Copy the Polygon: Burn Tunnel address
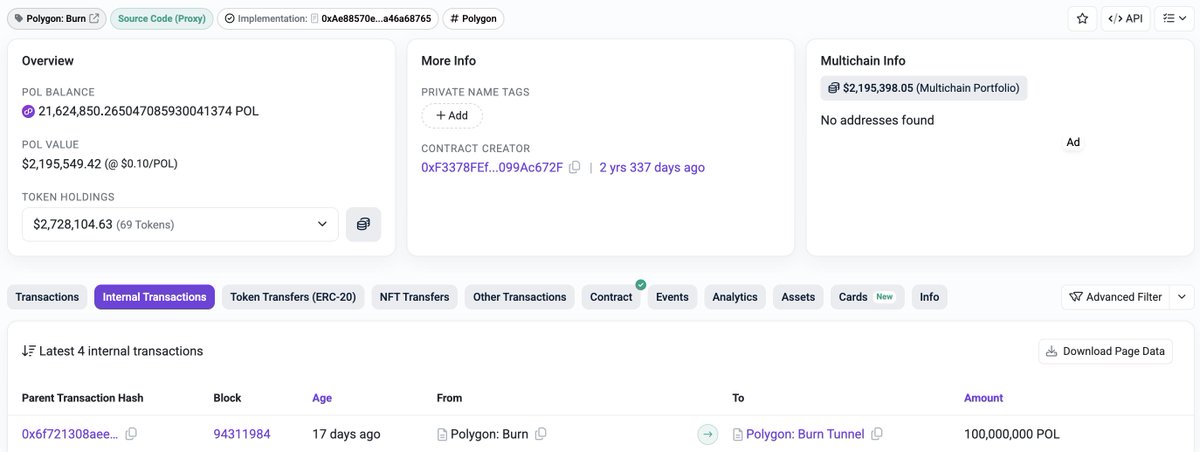 pos(877,434)
